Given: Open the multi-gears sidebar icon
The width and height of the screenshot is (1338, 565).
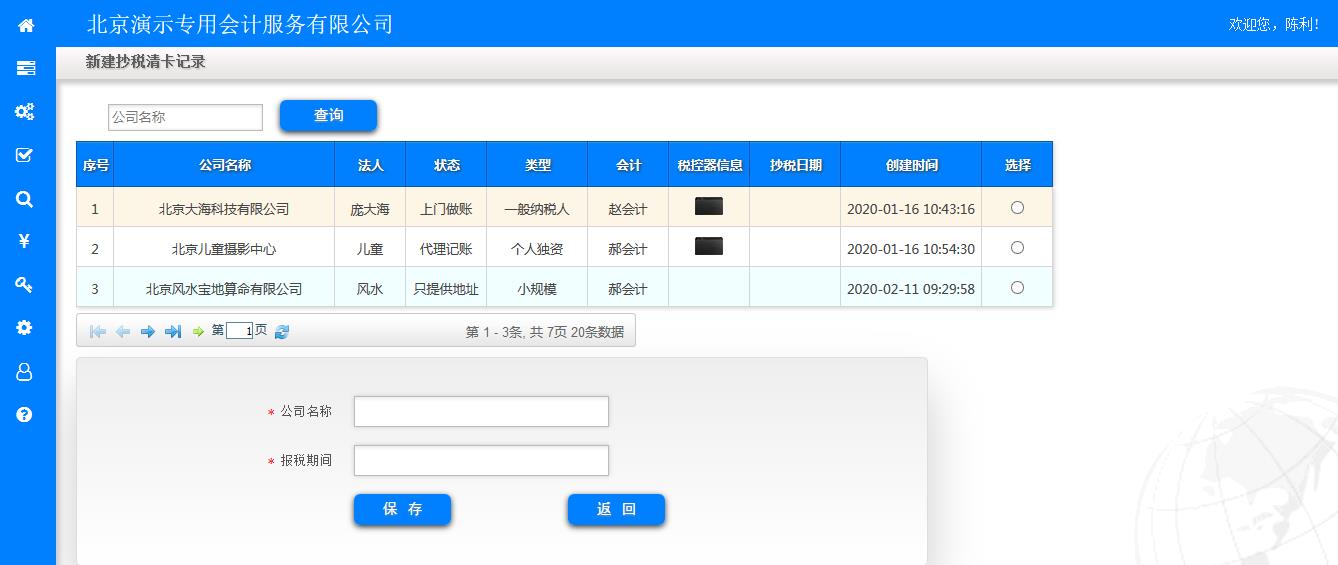Looking at the screenshot, I should pyautogui.click(x=25, y=111).
